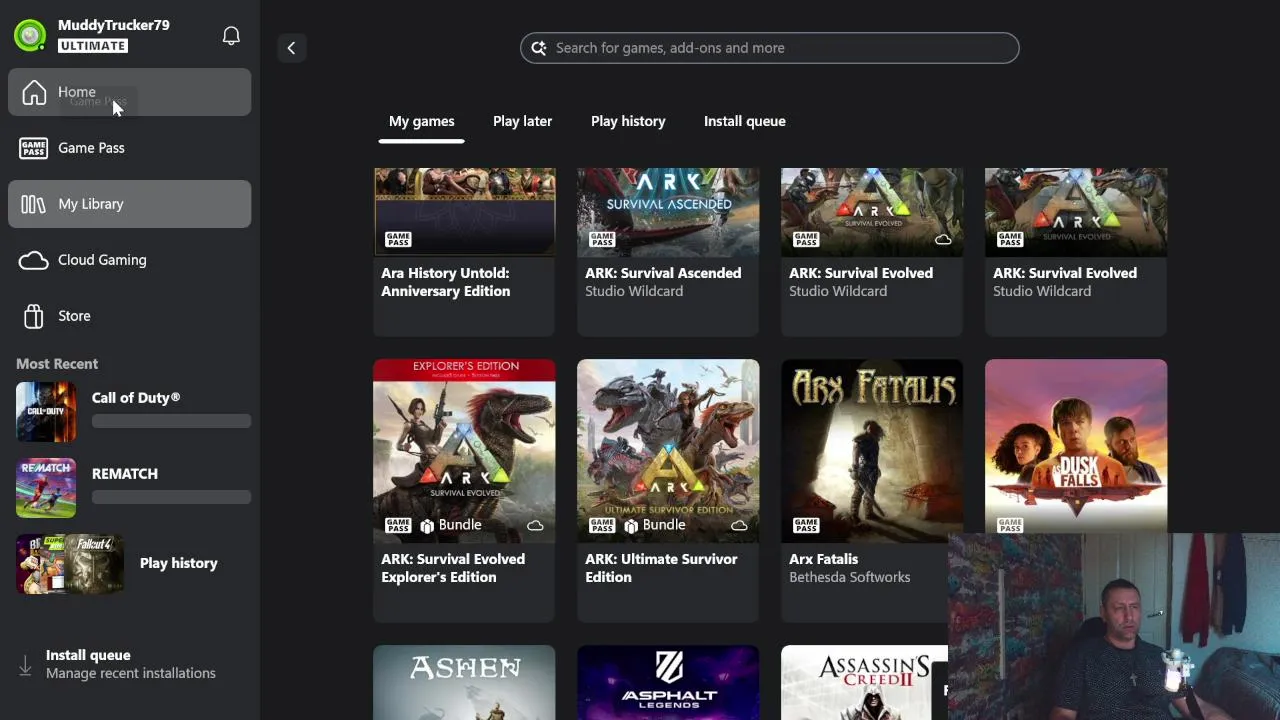Viewport: 1280px width, 720px height.
Task: Click the MuddyTrucker79 profile avatar
Action: (x=30, y=36)
